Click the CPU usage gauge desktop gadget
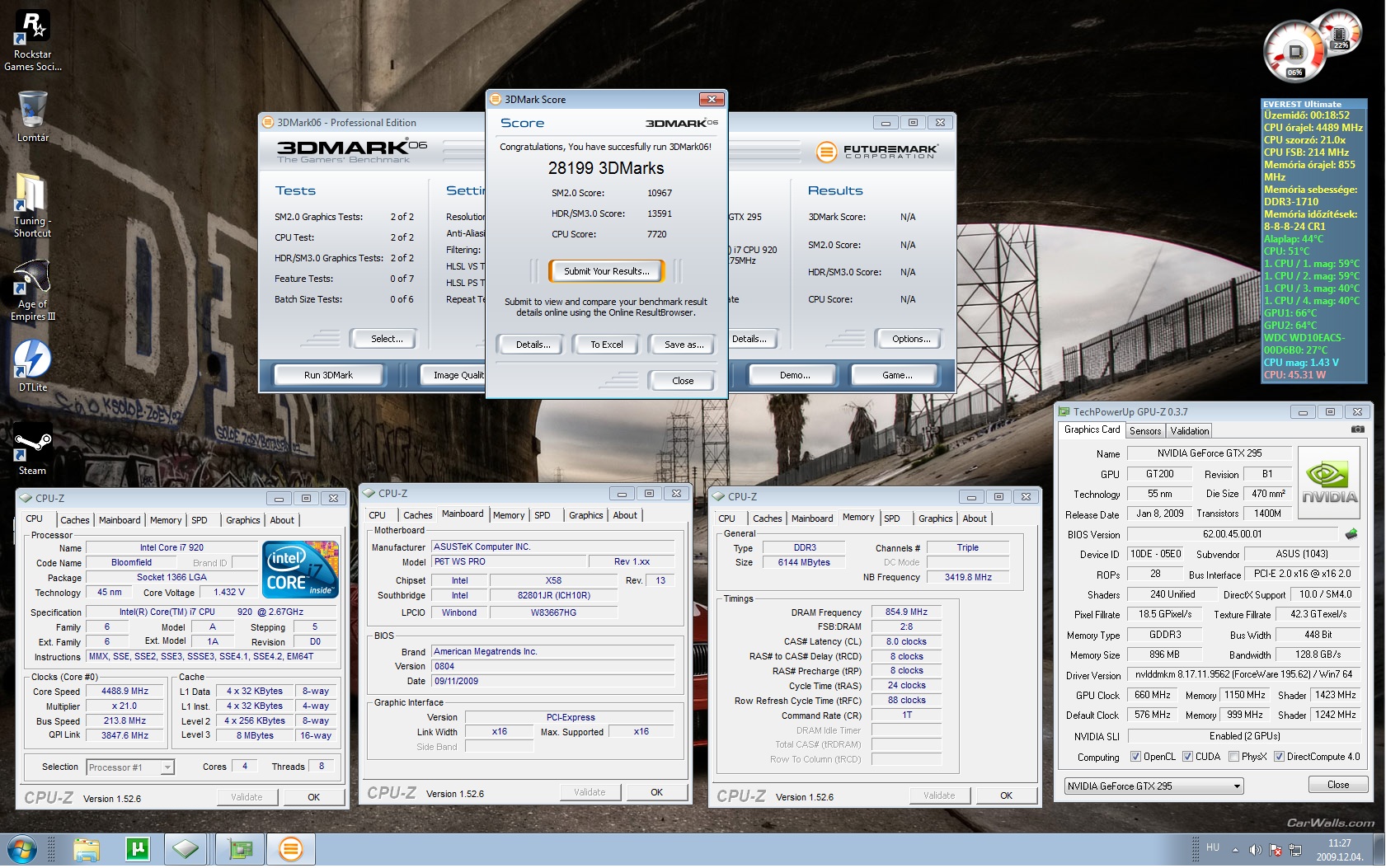Image resolution: width=1386 pixels, height=868 pixels. pos(1294,54)
